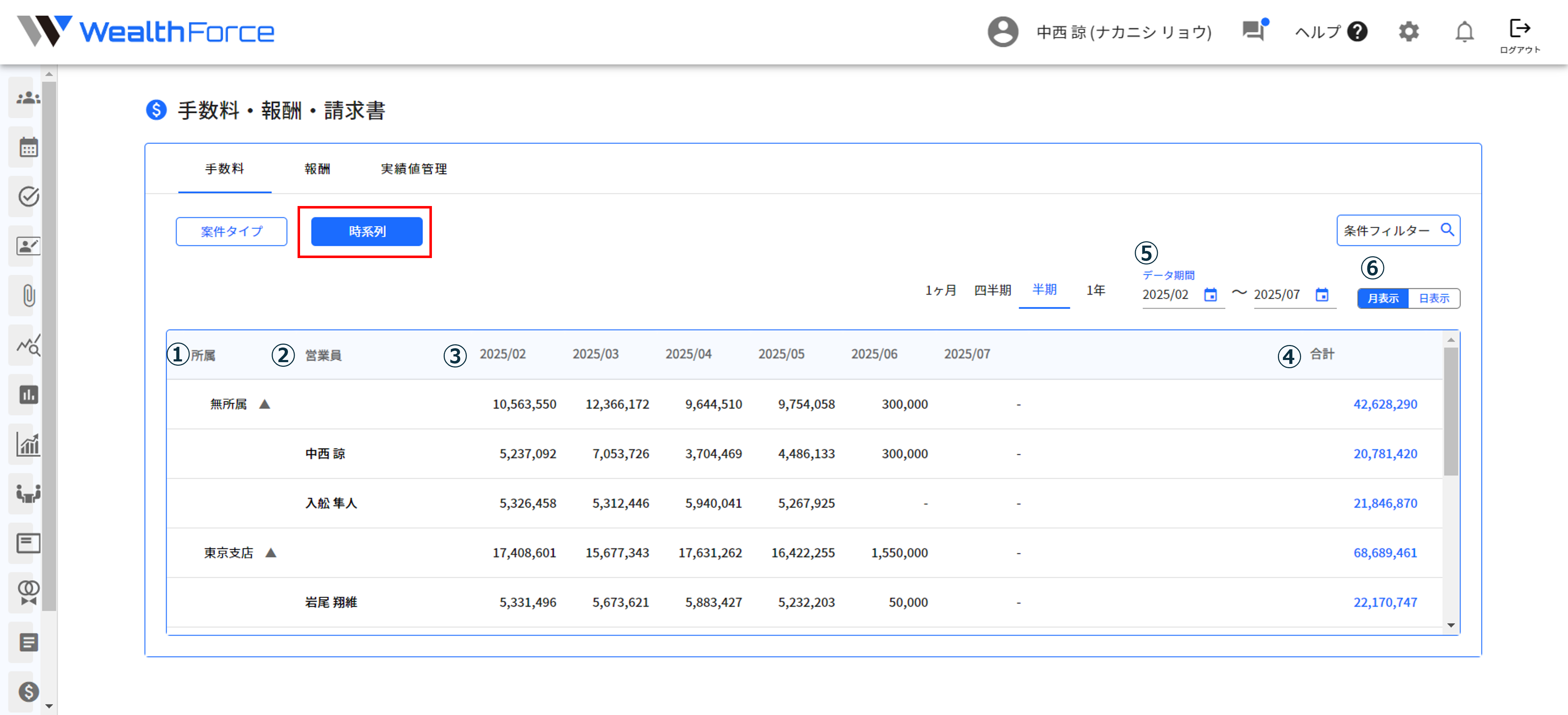Click the table scrollbar down arrow
This screenshot has width=1568, height=715.
[x=1450, y=626]
